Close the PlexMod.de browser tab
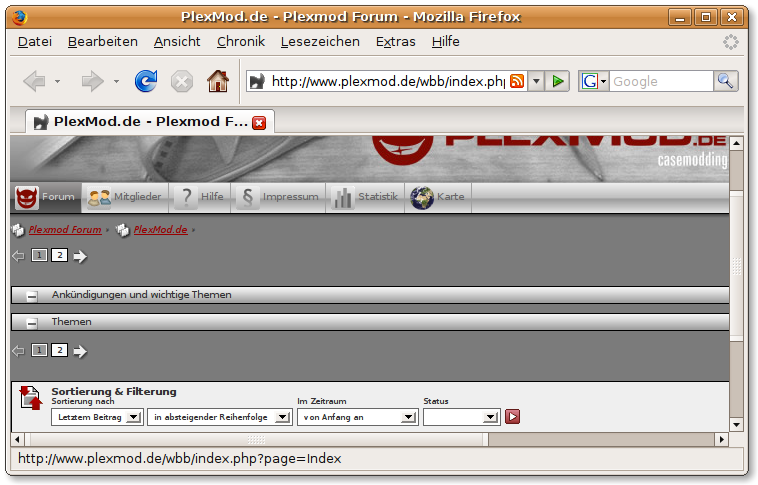The height and width of the screenshot is (485, 758). point(259,122)
